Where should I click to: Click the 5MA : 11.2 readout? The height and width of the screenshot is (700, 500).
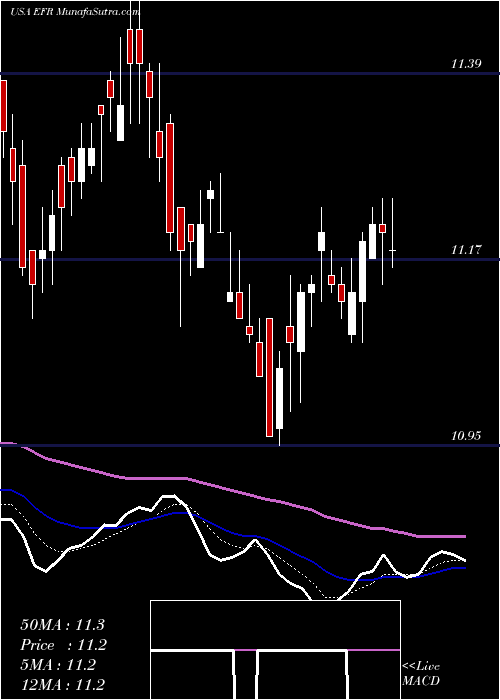[58, 665]
